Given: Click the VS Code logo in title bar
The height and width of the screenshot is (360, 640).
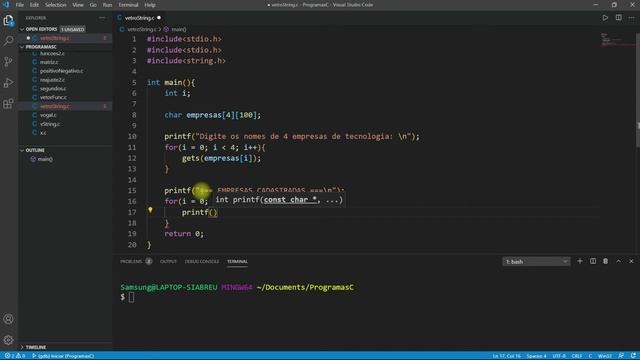Looking at the screenshot, I should [x=6, y=5].
